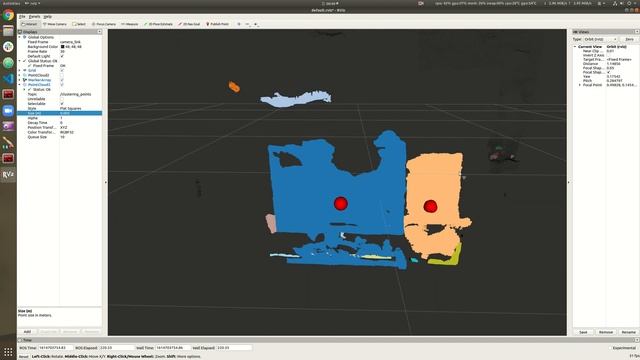Activate the Select tool in the toolbar
Viewport: 640px width, 360px height.
(79, 24)
